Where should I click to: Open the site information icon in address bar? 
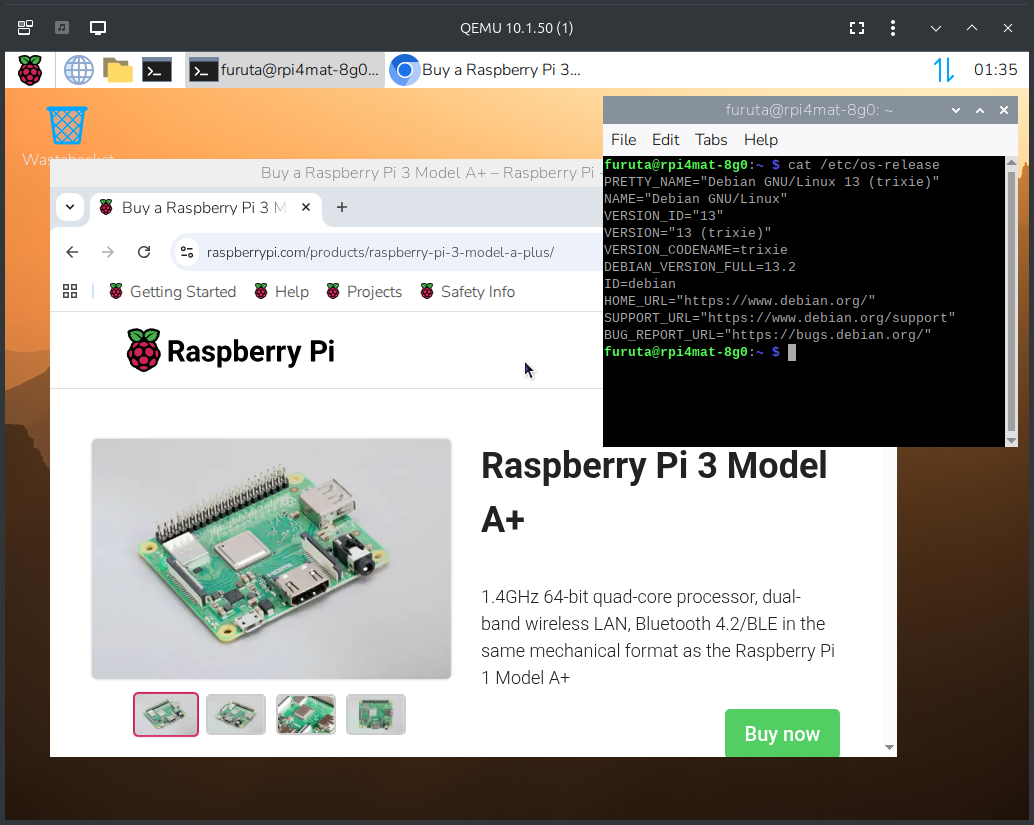(187, 252)
